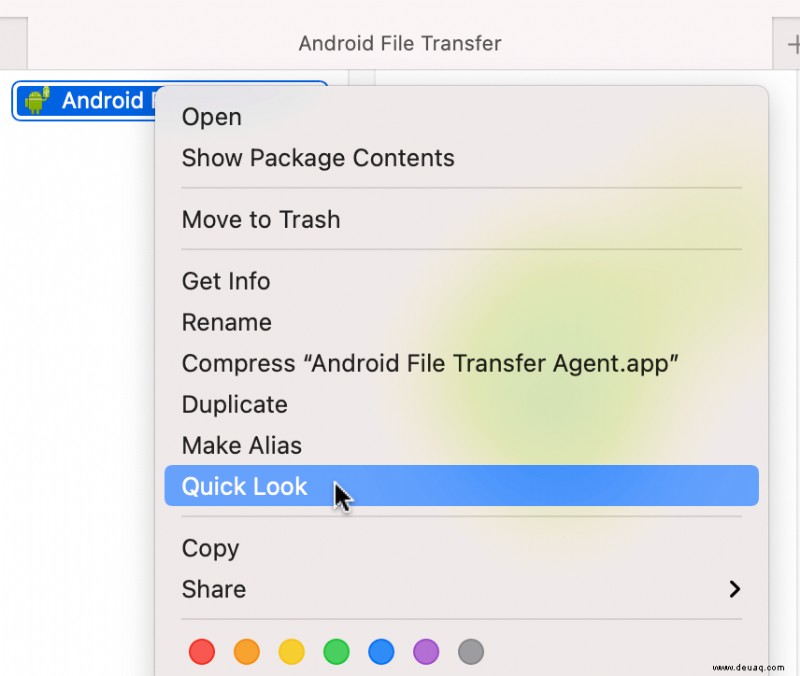The height and width of the screenshot is (676, 800).
Task: Apply the green tag color
Action: point(336,652)
